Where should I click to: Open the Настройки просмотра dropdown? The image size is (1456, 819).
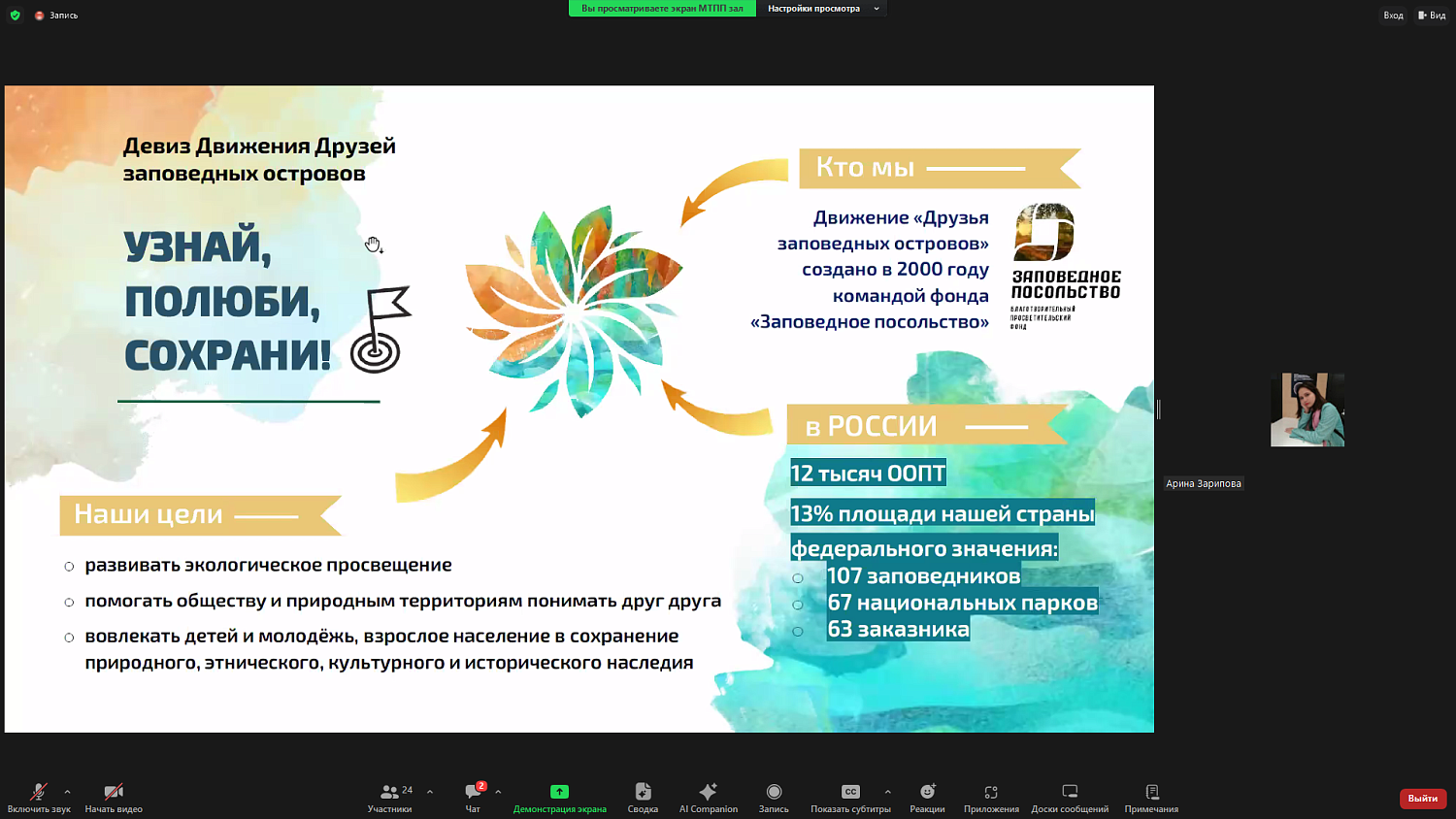(818, 9)
